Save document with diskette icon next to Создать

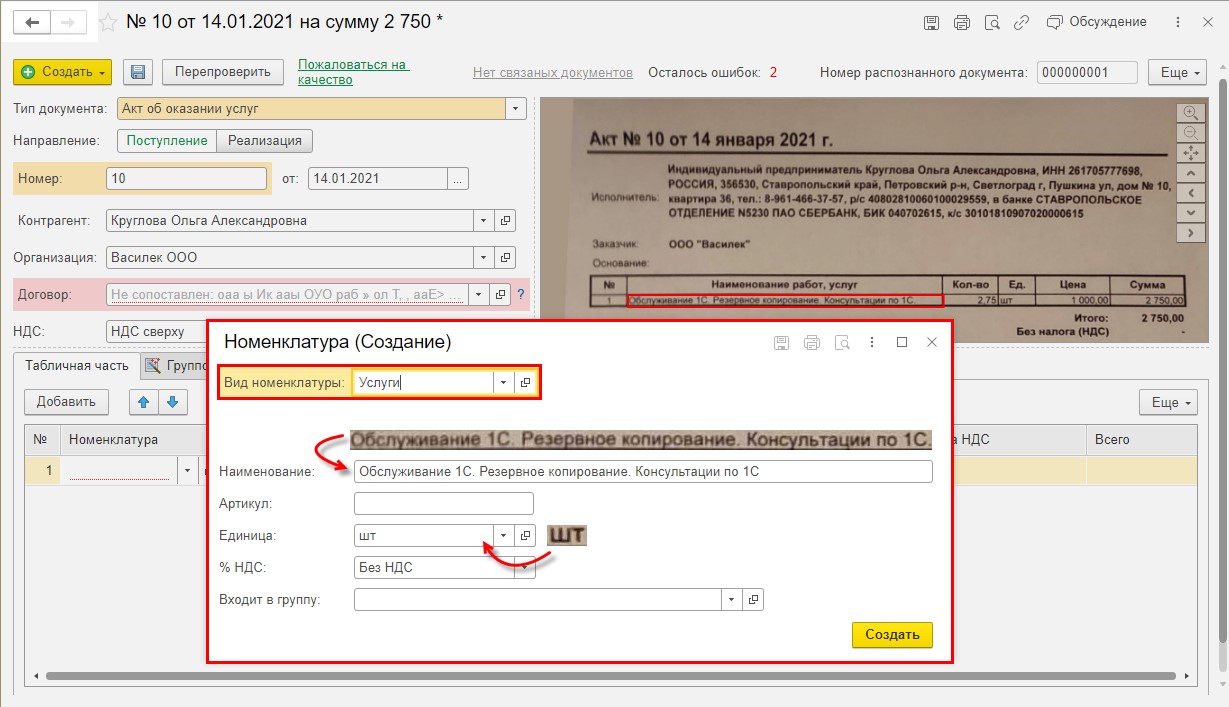point(138,72)
